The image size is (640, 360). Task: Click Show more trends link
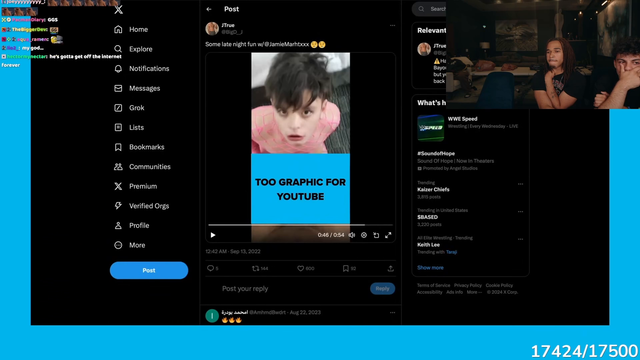point(430,268)
